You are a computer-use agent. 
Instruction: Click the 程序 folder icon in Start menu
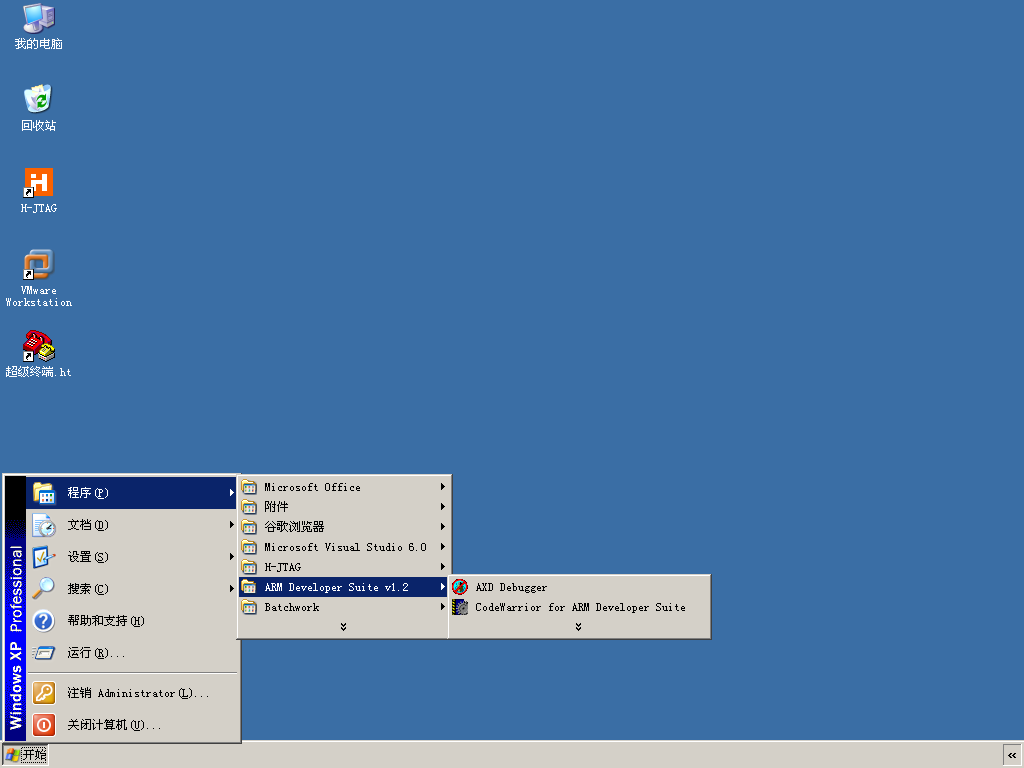click(44, 493)
